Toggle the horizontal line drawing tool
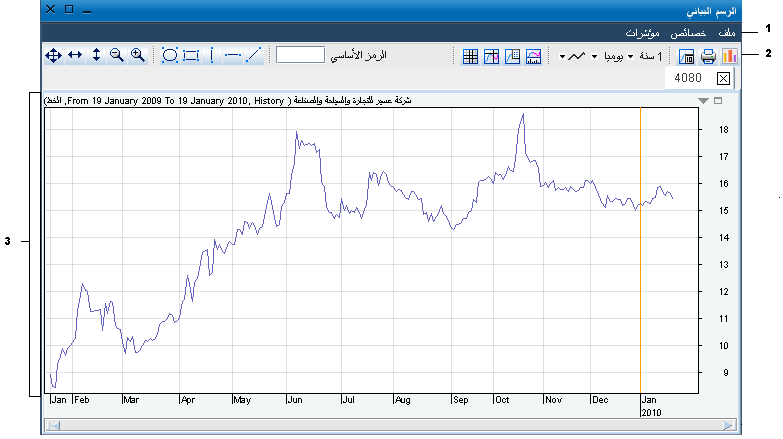783x439 pixels. [x=233, y=55]
